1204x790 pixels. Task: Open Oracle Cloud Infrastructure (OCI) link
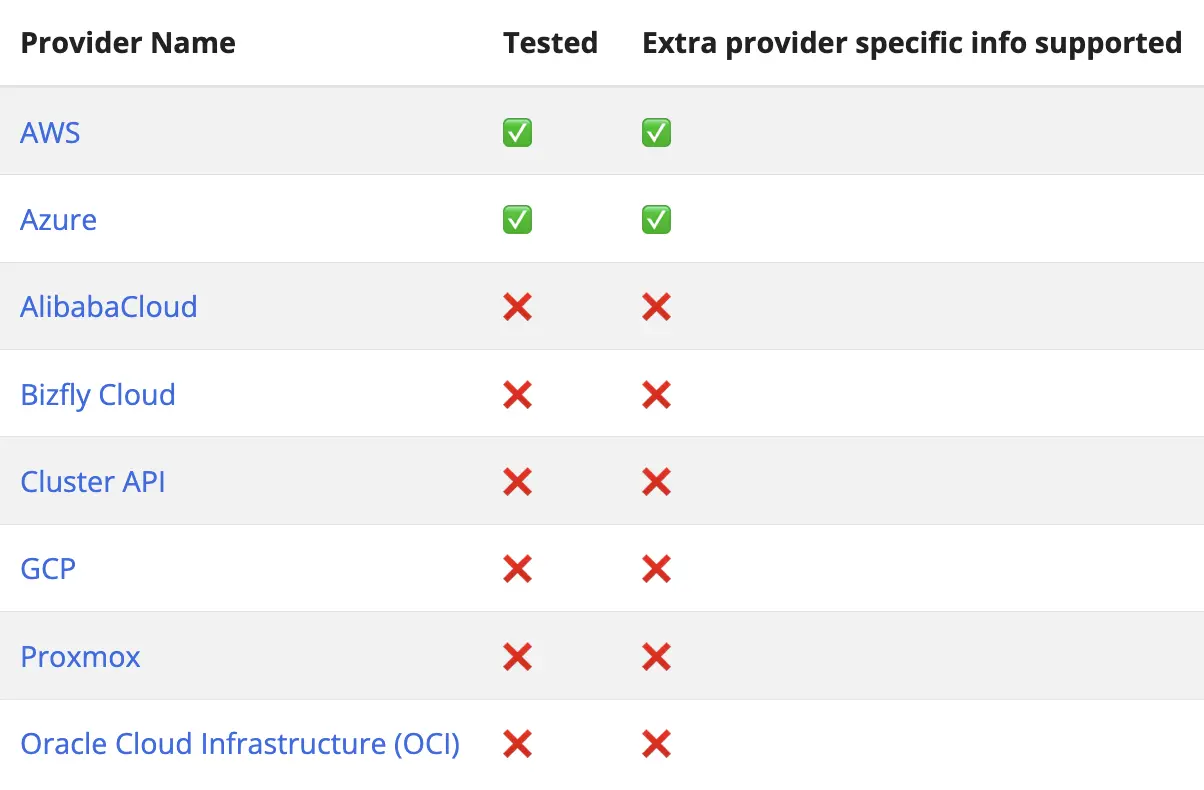(240, 744)
